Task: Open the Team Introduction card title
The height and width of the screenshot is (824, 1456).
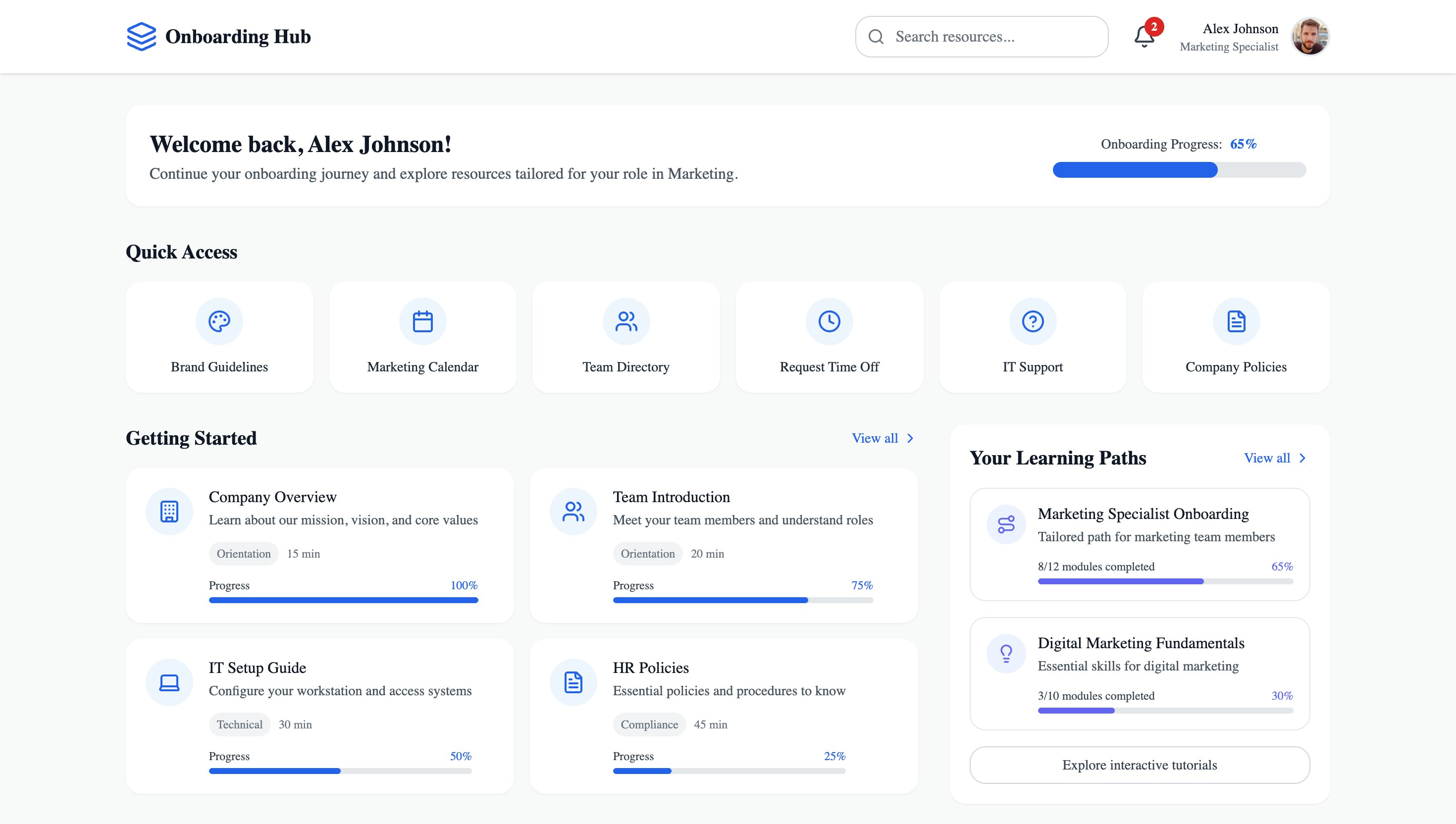Action: (671, 497)
